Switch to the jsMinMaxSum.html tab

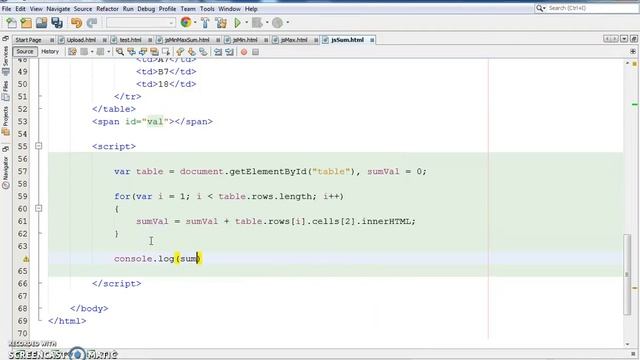tap(187, 40)
